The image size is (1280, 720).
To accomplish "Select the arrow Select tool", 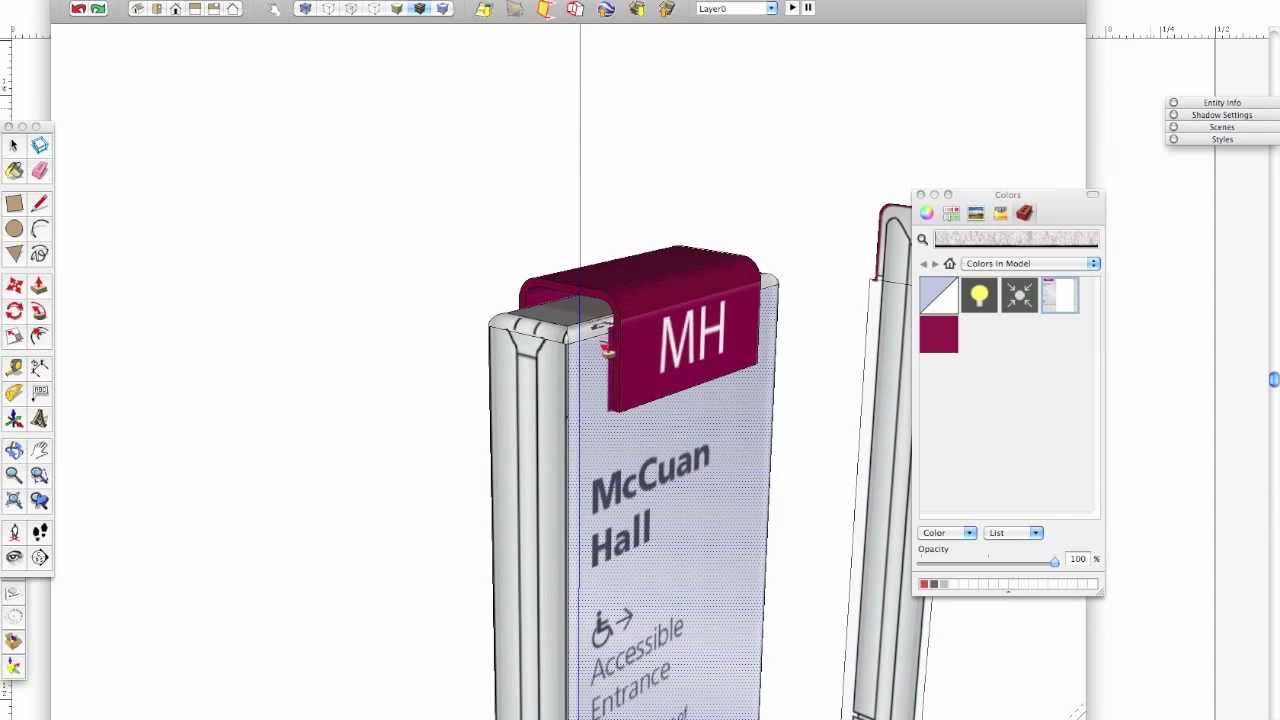I will [14, 146].
